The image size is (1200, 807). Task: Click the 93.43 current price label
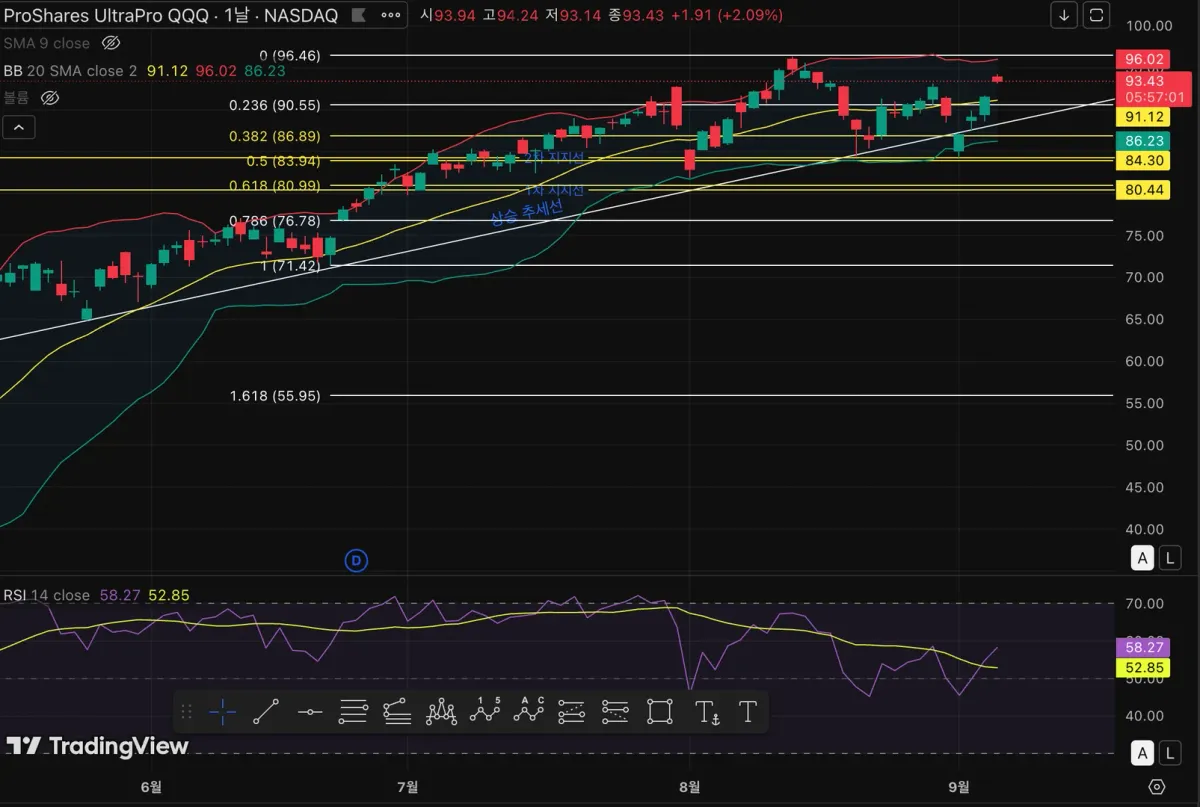[x=1143, y=81]
